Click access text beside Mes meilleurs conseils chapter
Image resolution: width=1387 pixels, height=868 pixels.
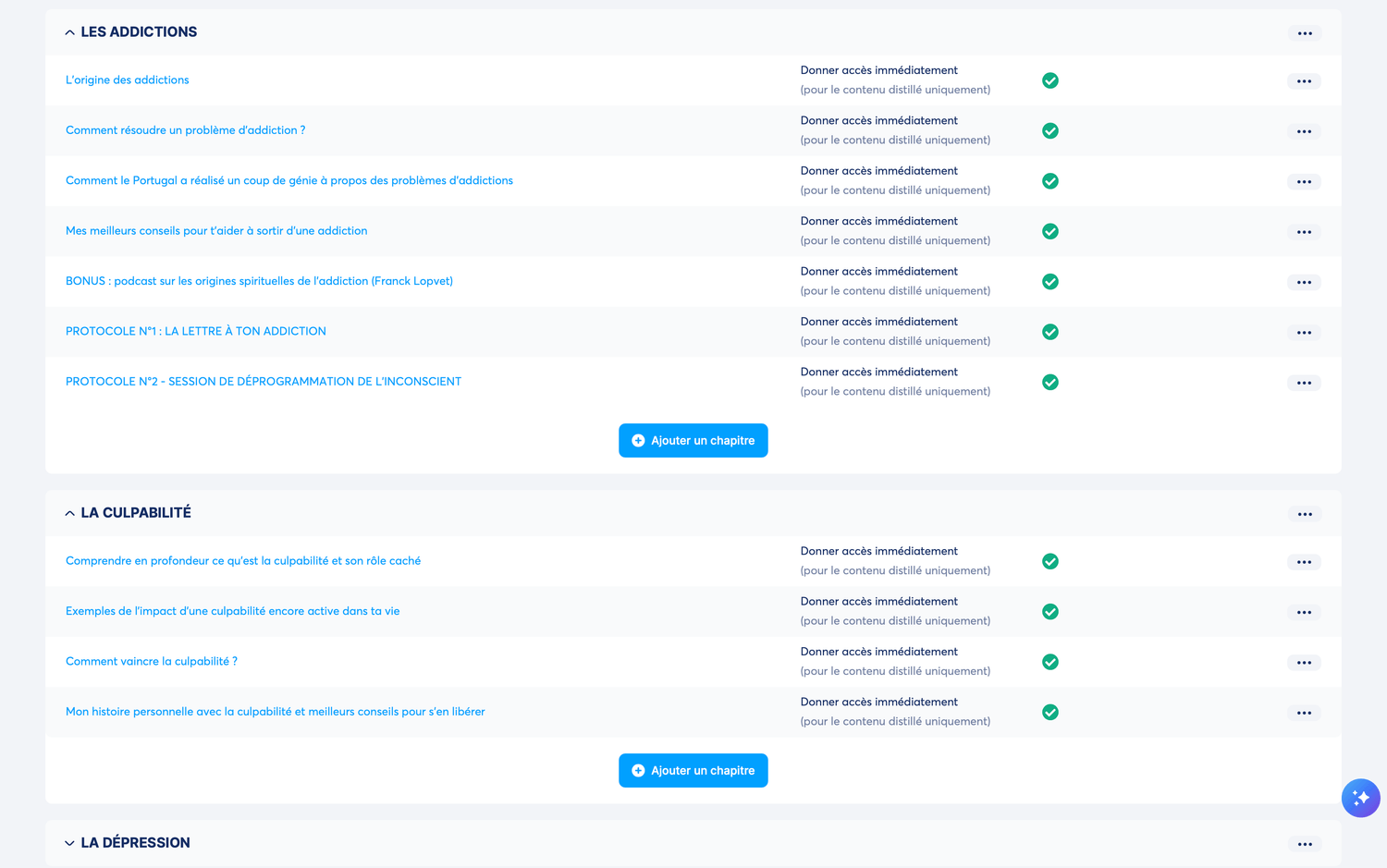tap(895, 231)
